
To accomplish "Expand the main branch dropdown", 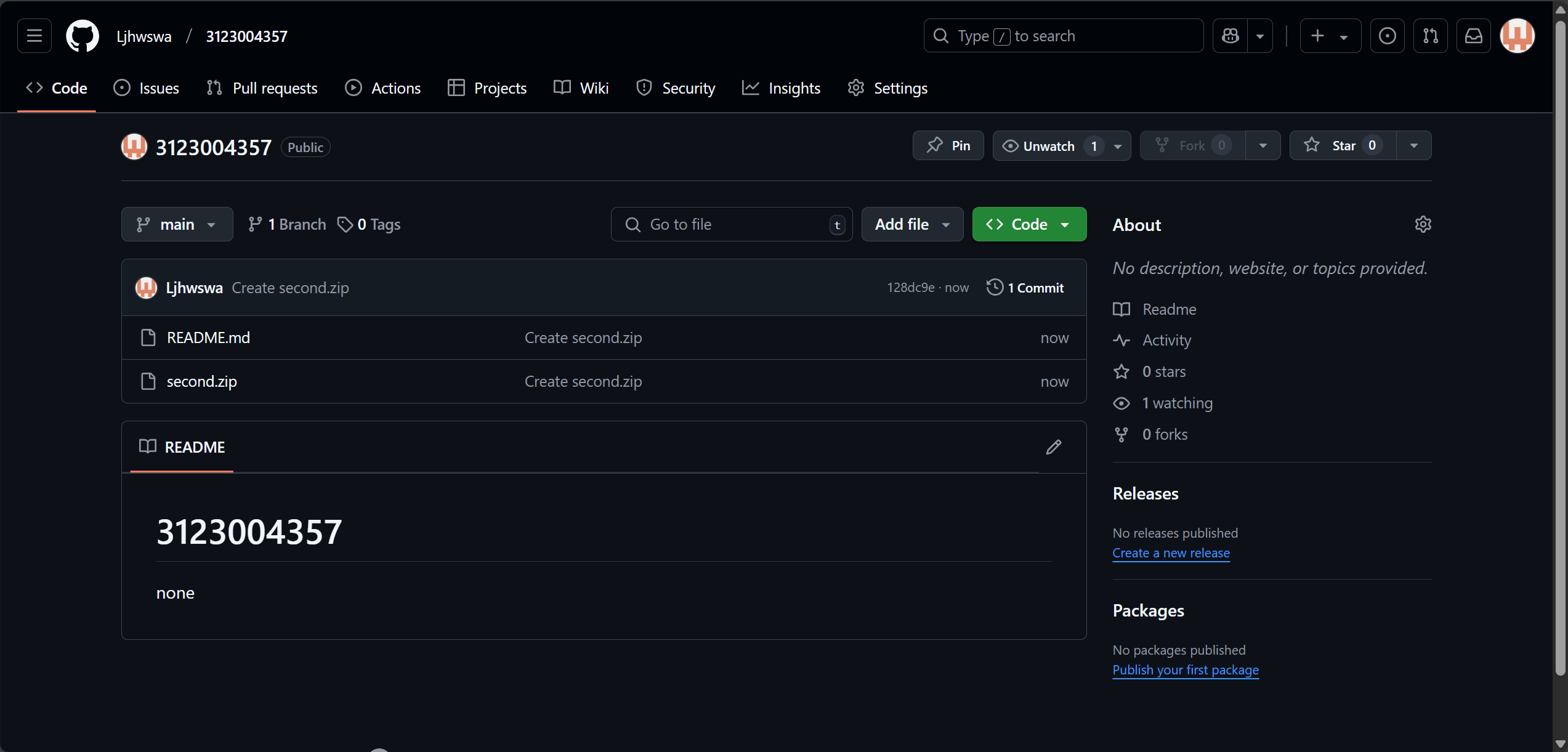I will pos(177,224).
